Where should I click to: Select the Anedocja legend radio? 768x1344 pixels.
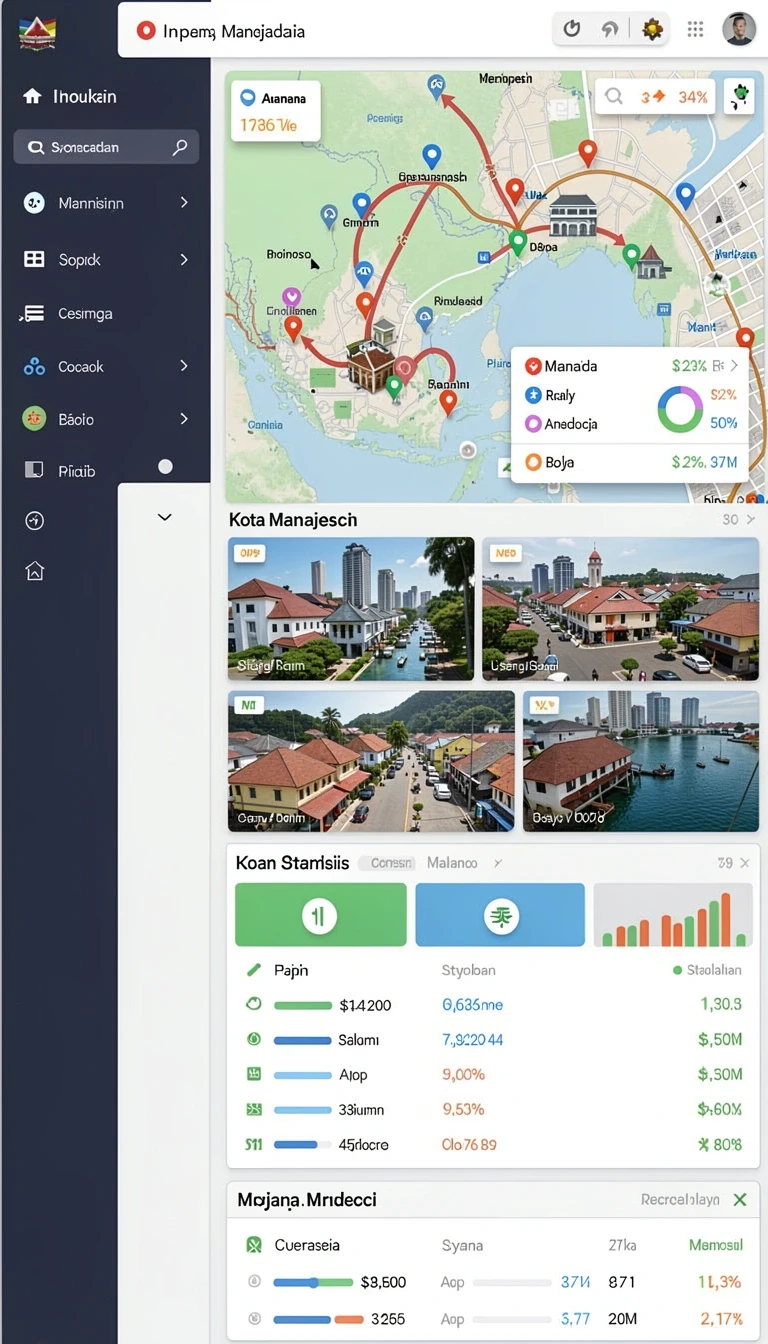click(533, 423)
